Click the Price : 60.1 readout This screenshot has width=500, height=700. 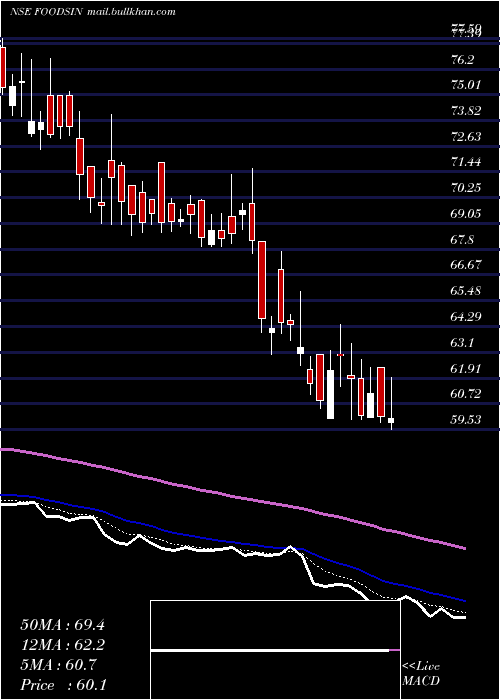[62, 685]
